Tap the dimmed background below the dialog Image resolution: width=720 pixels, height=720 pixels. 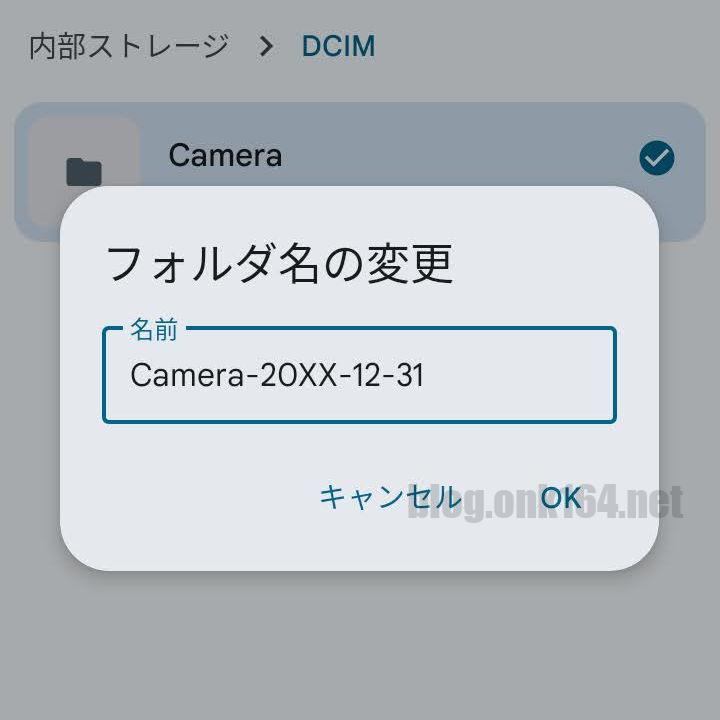[360, 645]
